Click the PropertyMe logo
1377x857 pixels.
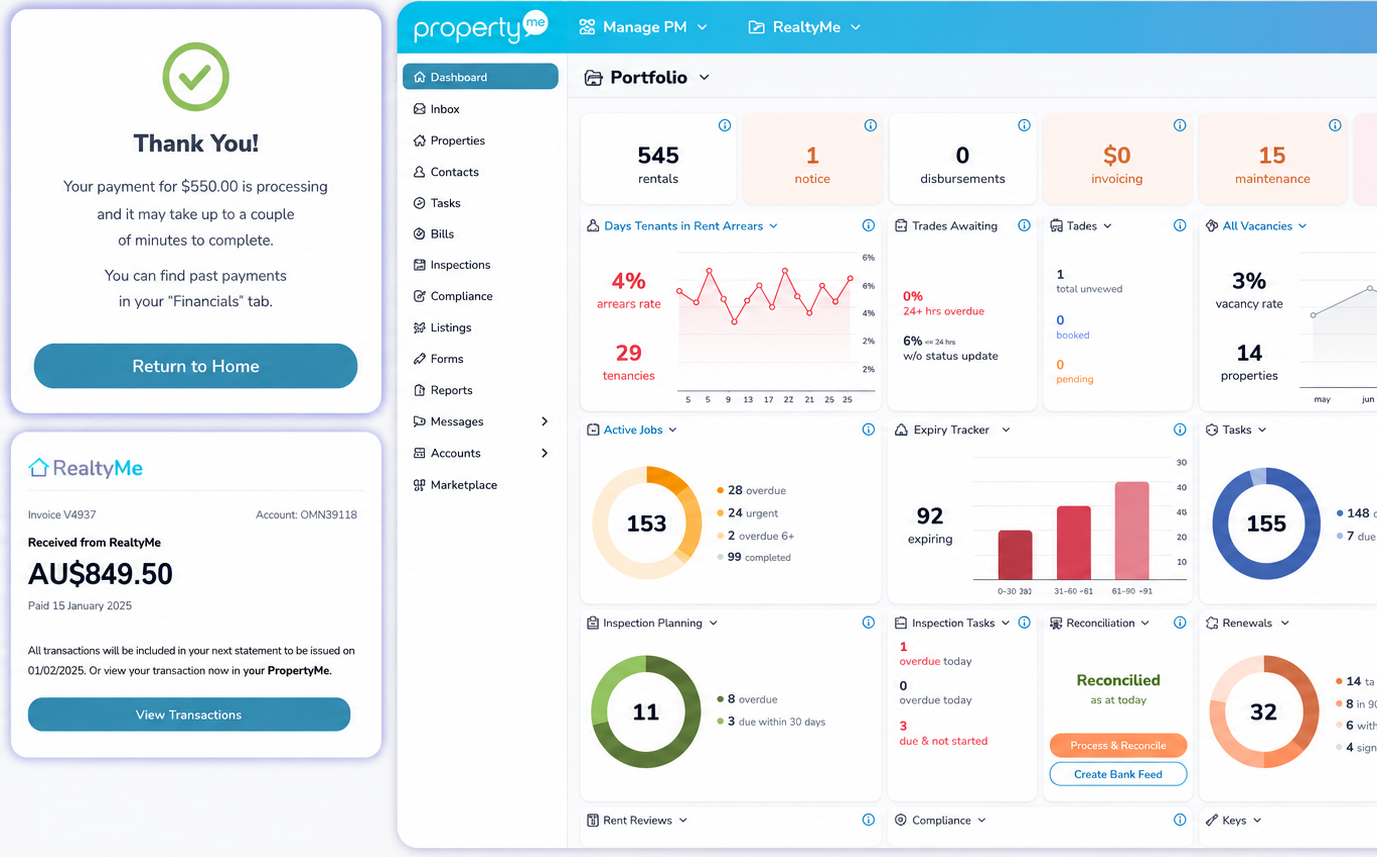pos(481,27)
